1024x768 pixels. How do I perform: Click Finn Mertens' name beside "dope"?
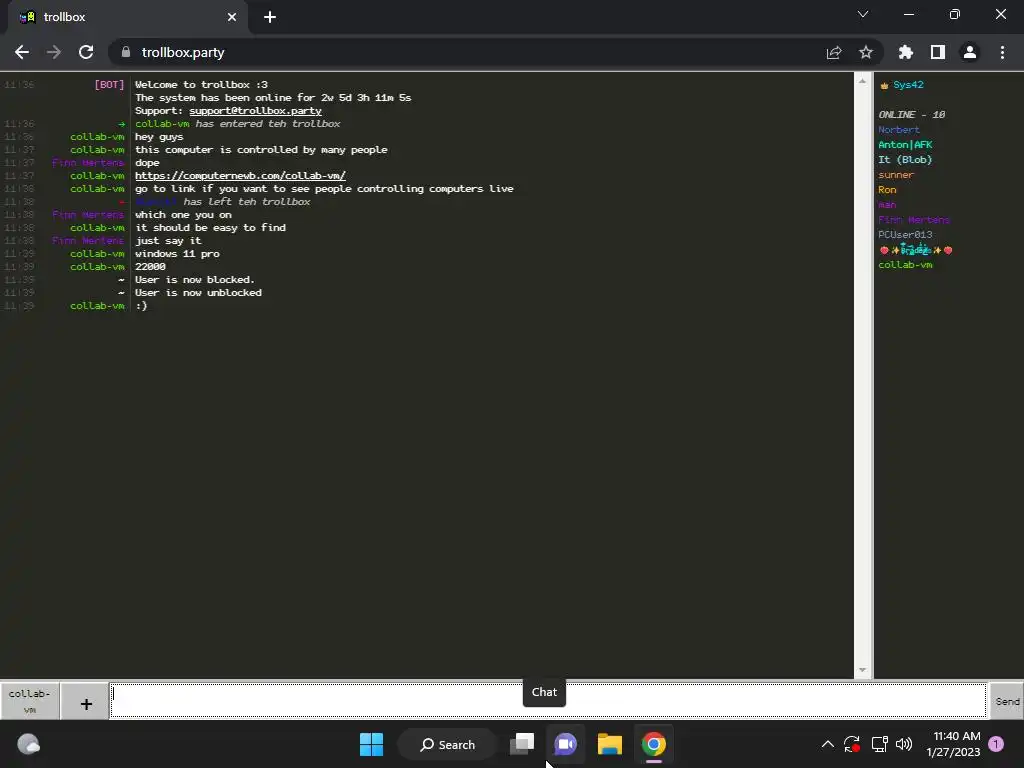[88, 163]
